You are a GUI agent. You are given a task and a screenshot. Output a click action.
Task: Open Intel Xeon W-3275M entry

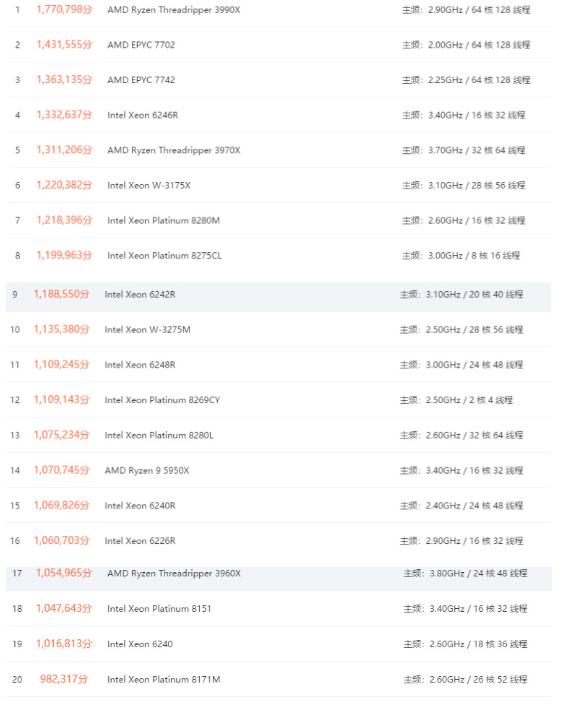pos(147,330)
